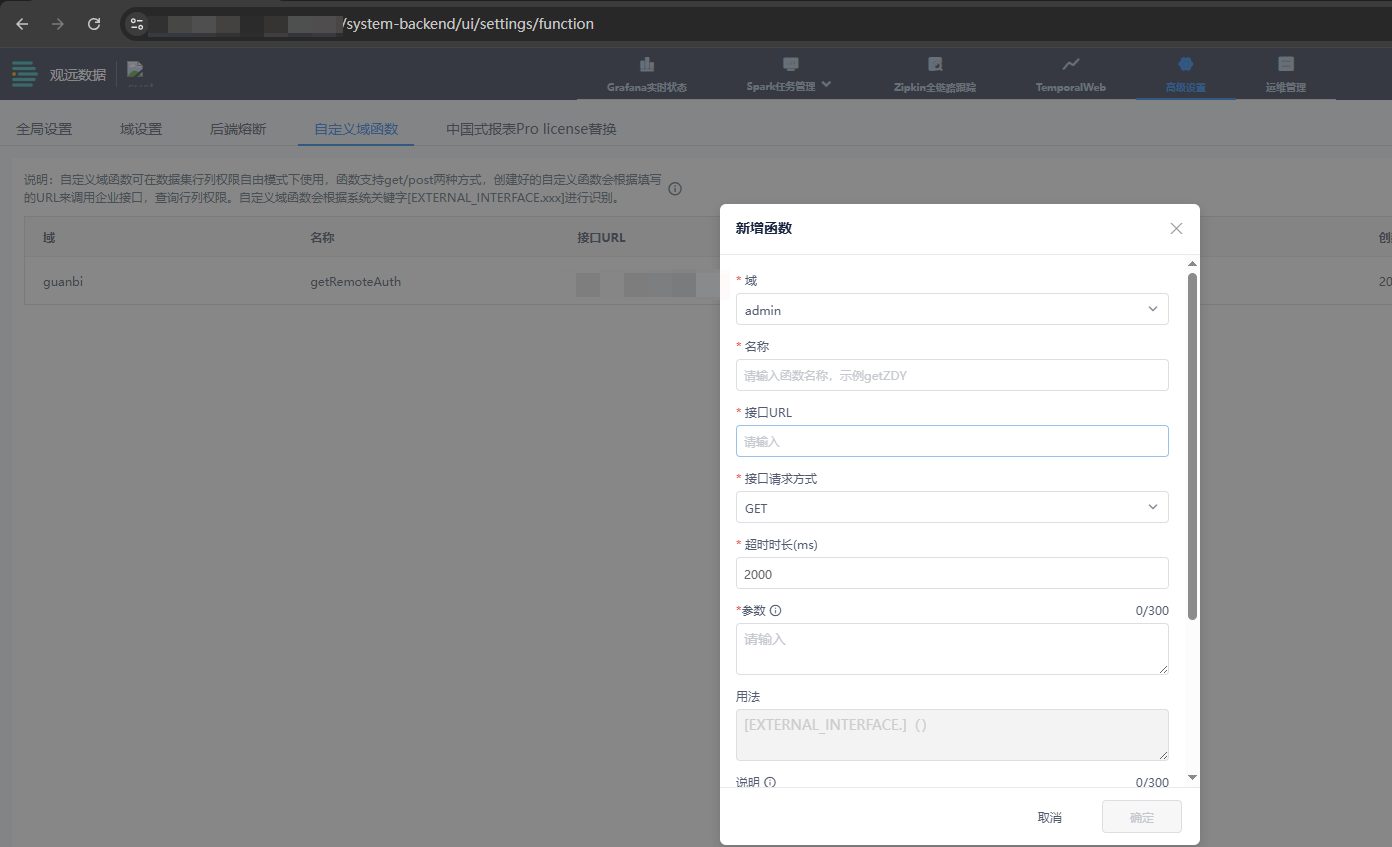The image size is (1392, 847).
Task: Open the 域 dropdown showing admin
Action: pyautogui.click(x=952, y=309)
